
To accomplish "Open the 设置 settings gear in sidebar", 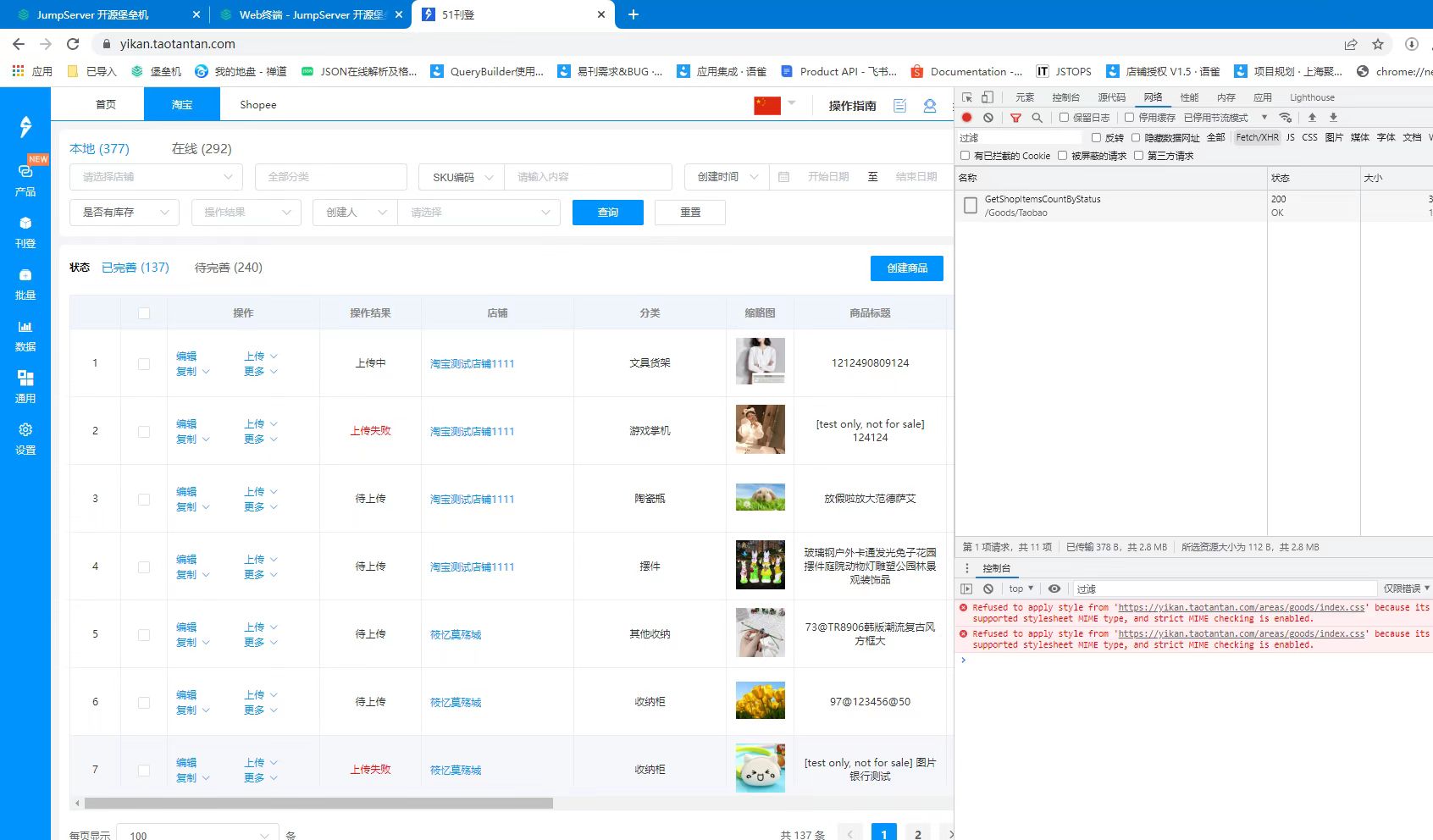I will pos(25,438).
